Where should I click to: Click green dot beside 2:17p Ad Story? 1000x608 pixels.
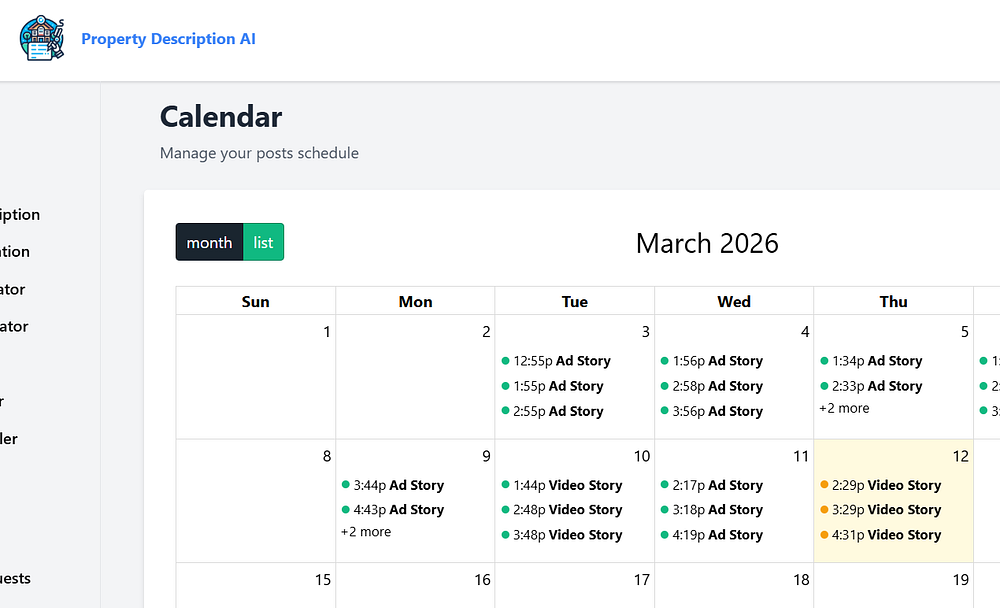coord(665,485)
